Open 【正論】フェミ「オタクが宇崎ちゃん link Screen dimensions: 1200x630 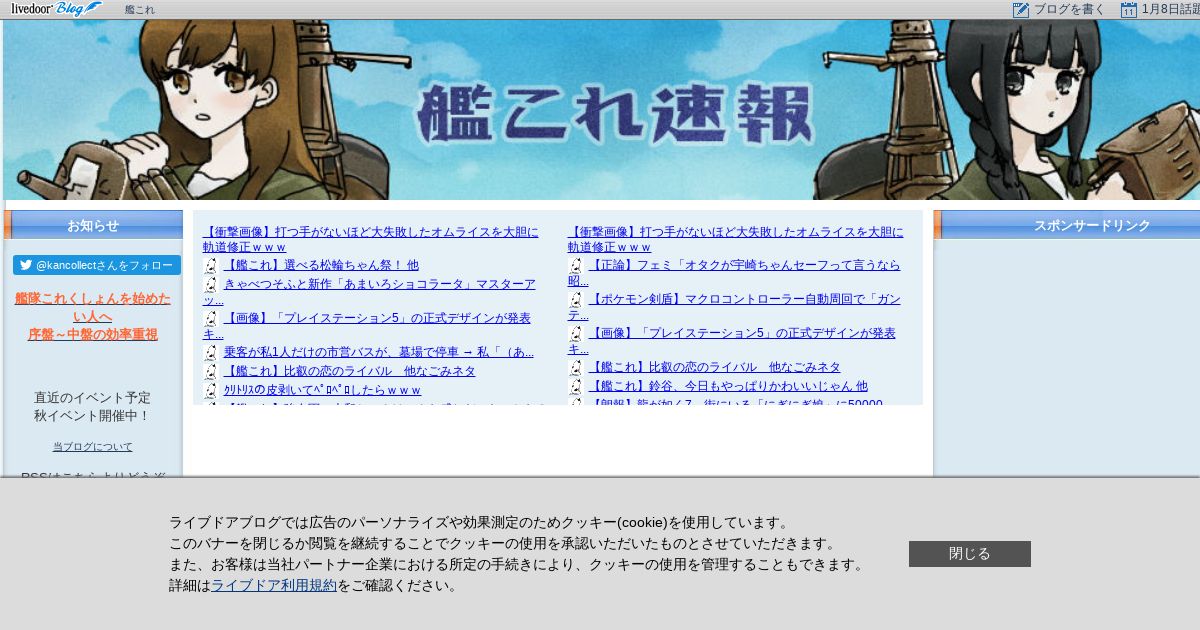tap(734, 273)
